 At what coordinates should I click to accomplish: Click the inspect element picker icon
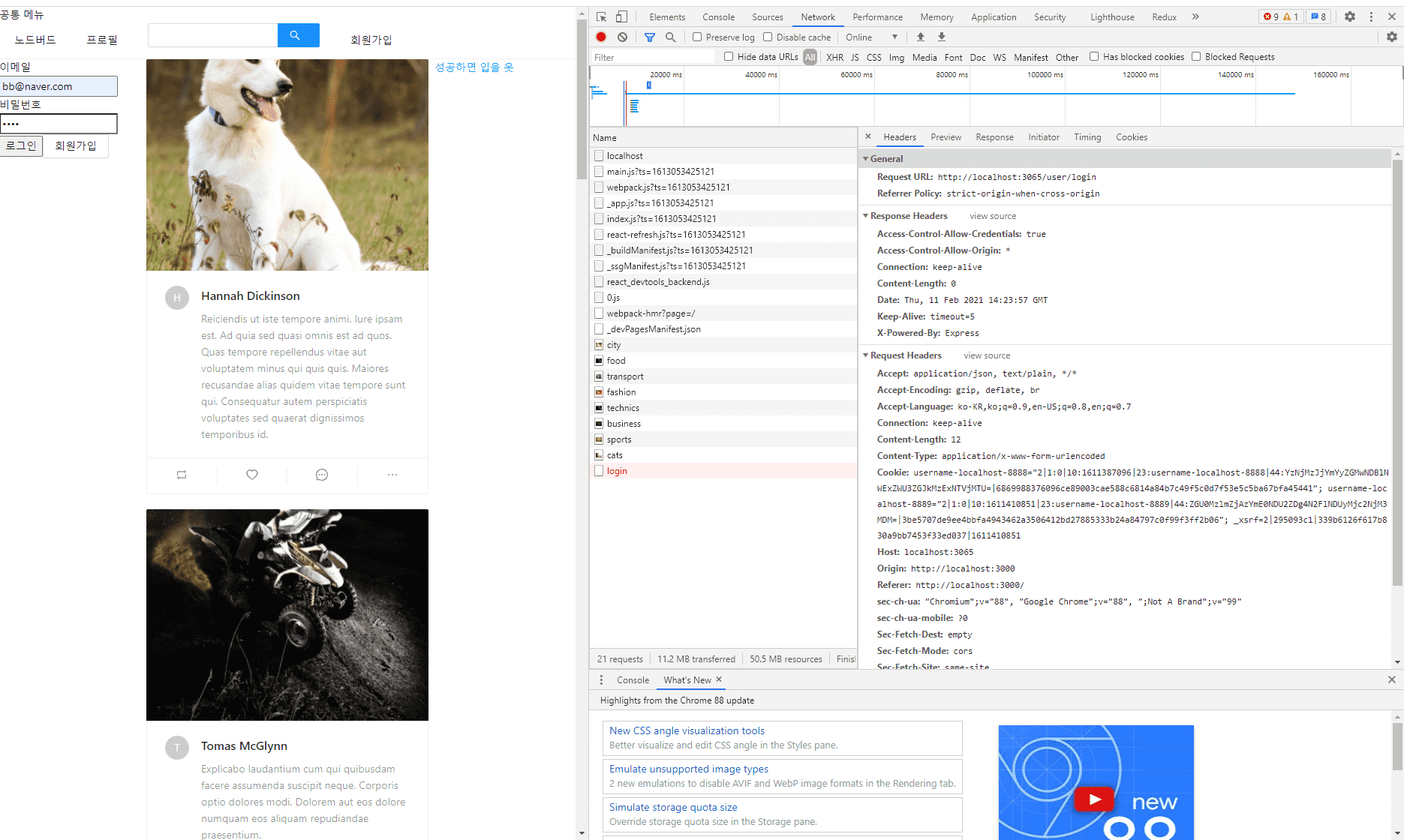click(601, 16)
